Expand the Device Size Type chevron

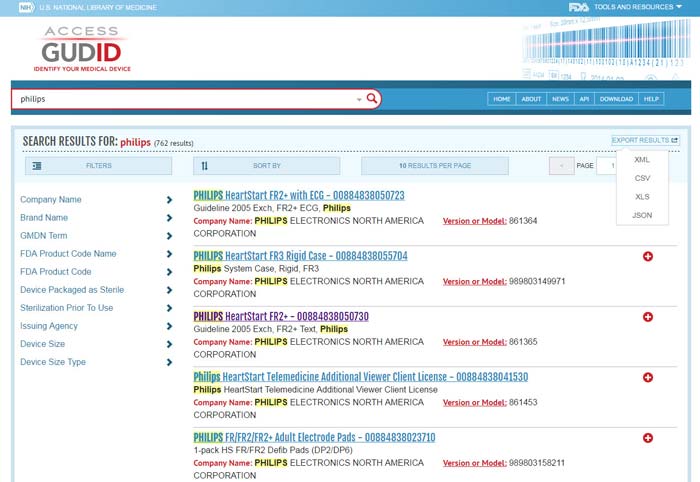(x=169, y=362)
